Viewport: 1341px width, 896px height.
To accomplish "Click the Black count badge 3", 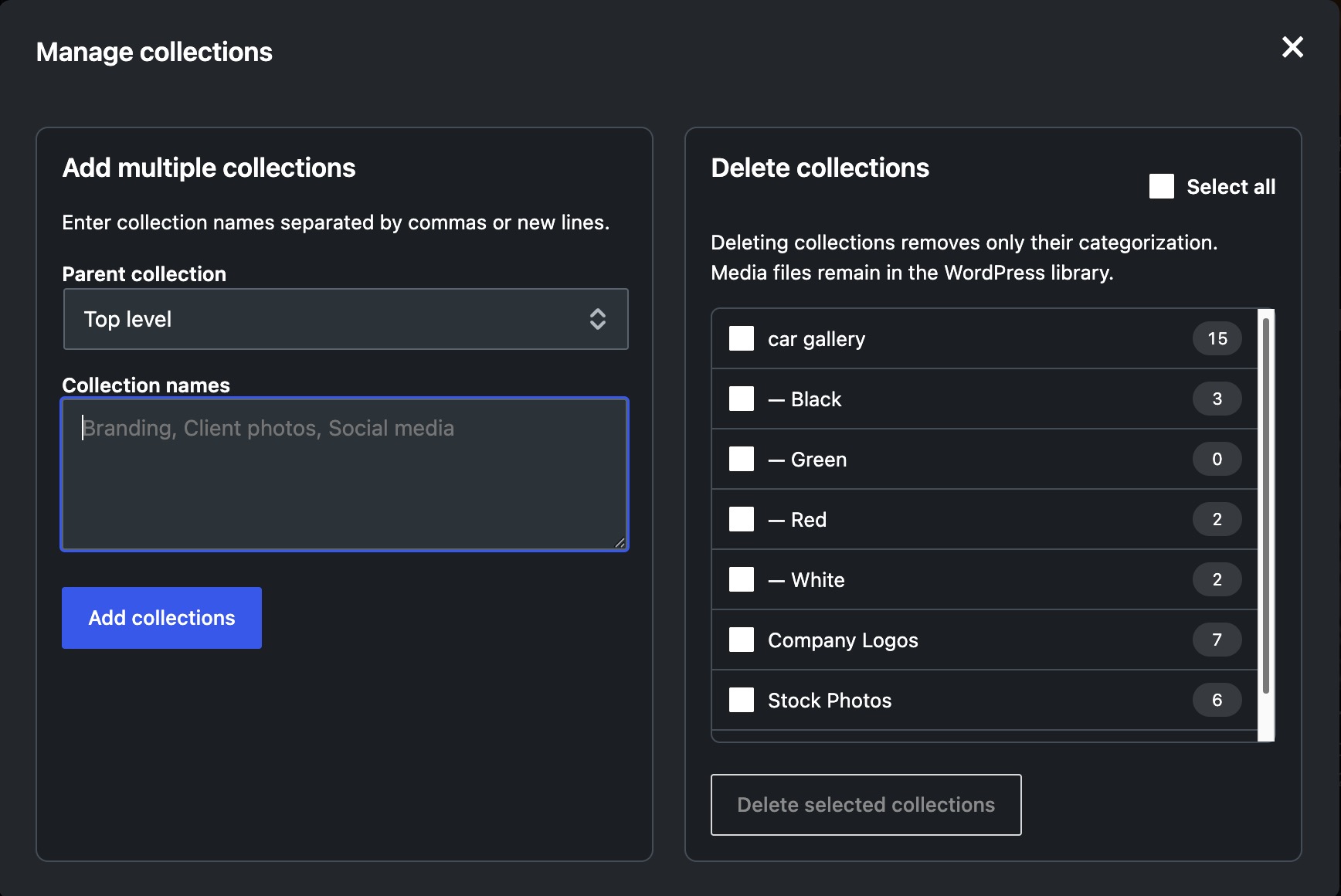I will point(1217,399).
